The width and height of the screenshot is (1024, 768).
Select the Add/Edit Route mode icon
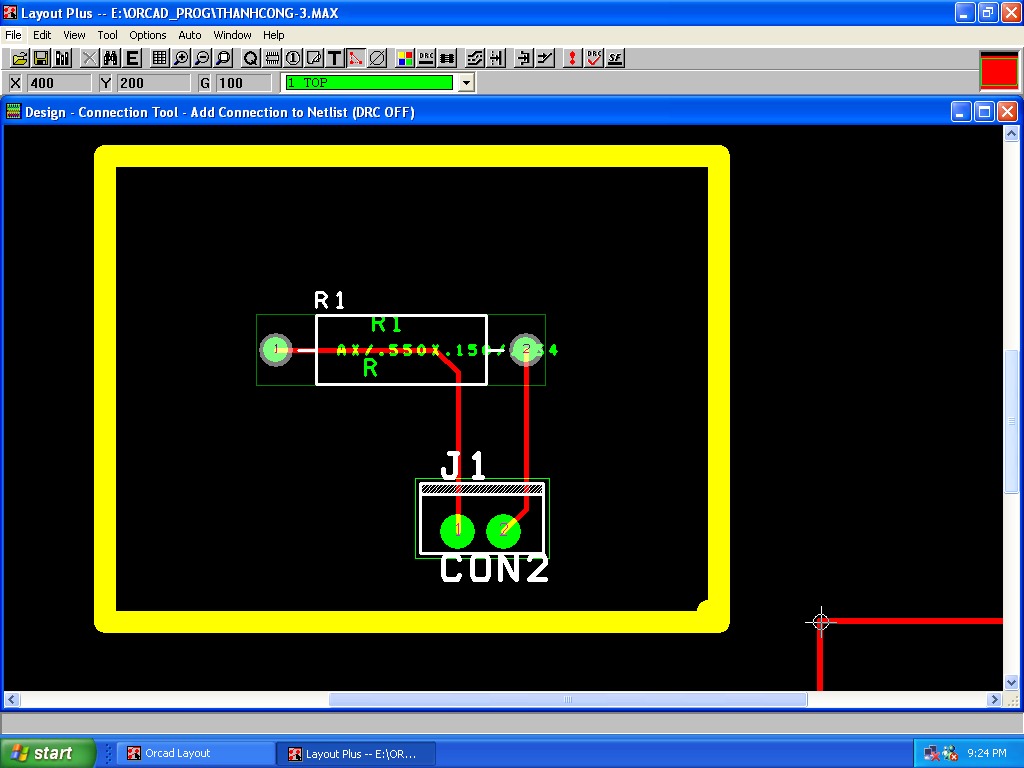coord(545,59)
